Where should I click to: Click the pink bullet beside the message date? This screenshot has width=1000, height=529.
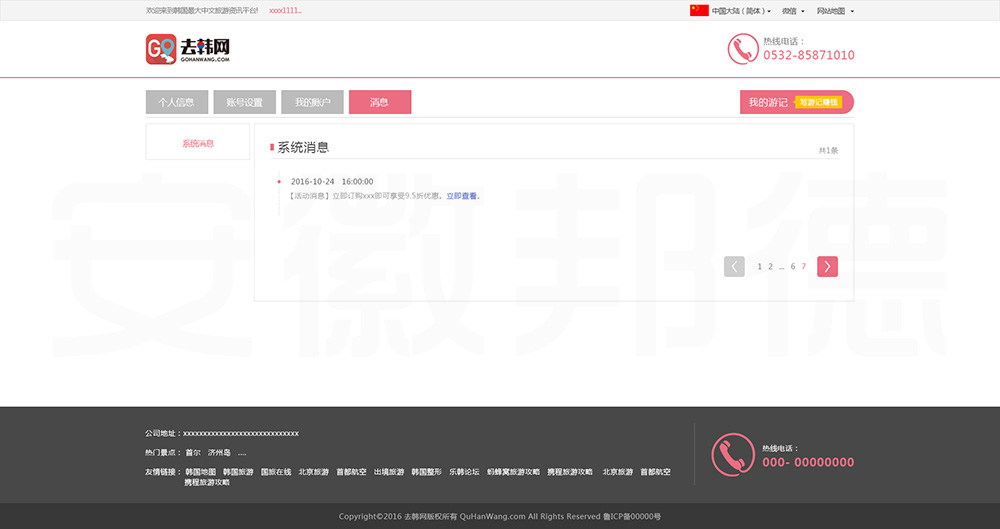point(279,182)
